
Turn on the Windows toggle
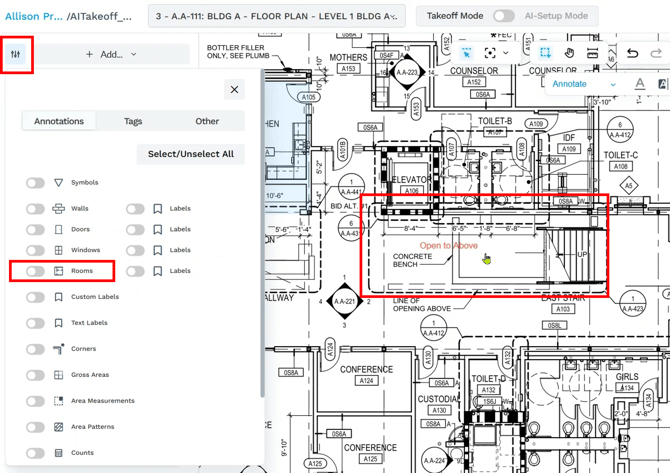(35, 250)
